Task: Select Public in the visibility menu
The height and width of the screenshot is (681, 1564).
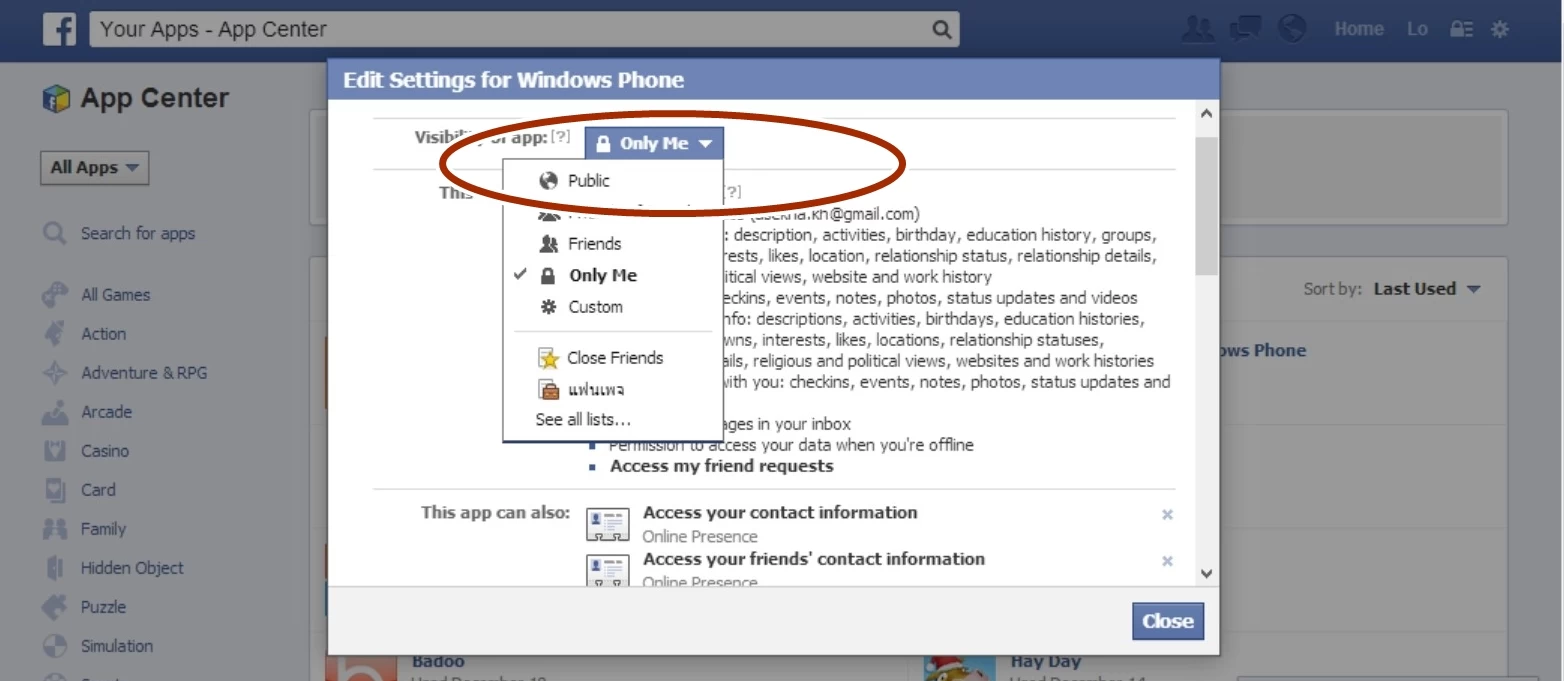Action: point(612,181)
